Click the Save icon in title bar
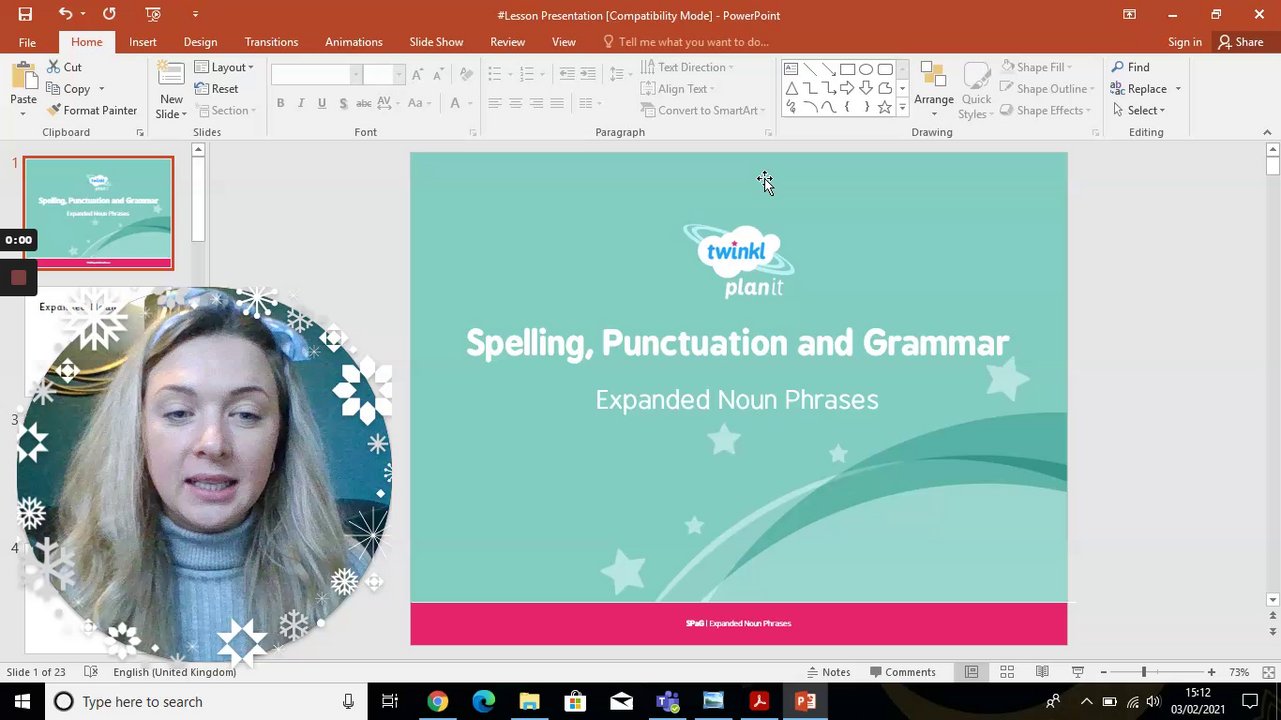The image size is (1281, 720). click(x=25, y=14)
